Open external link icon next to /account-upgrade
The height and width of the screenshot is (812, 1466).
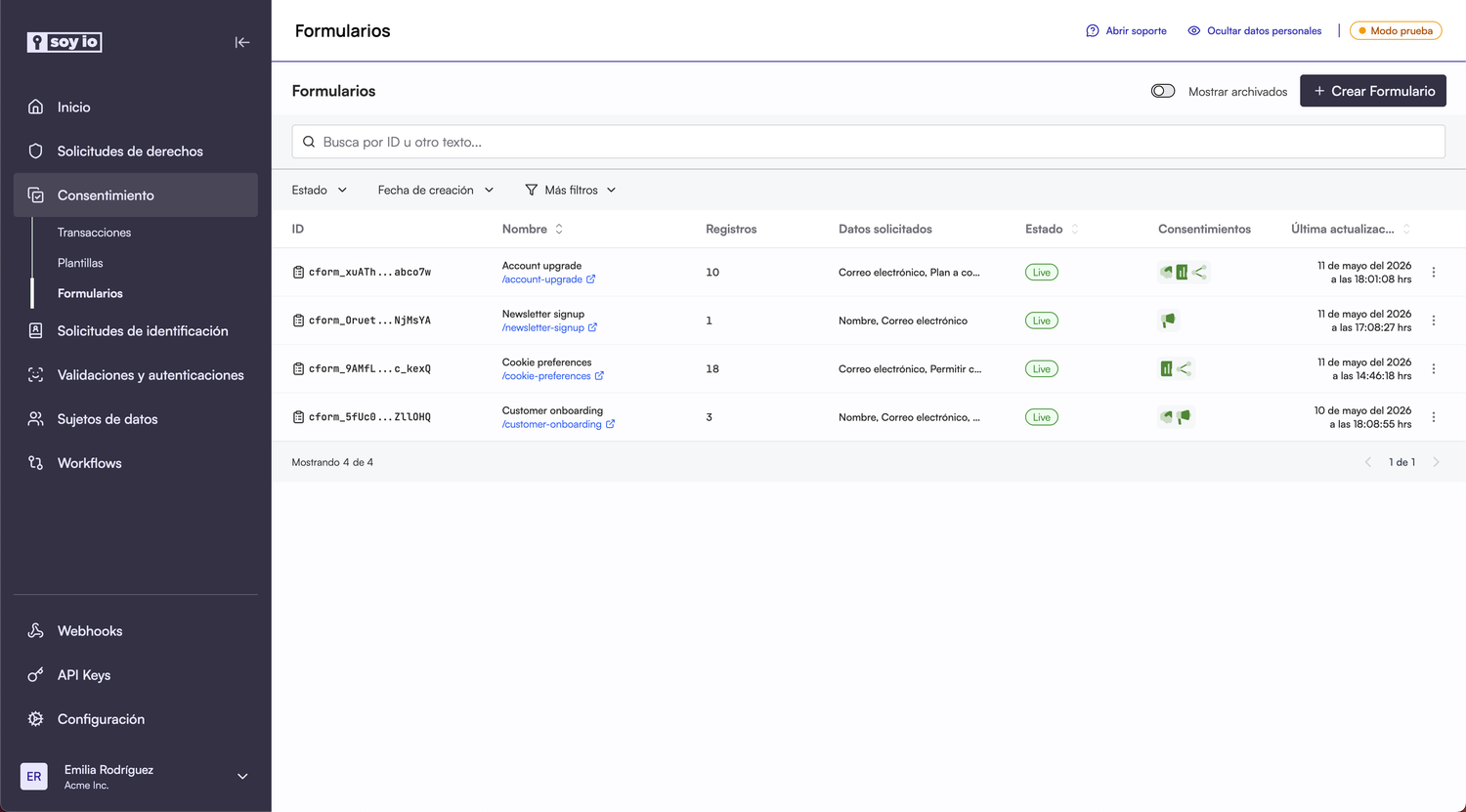(591, 279)
